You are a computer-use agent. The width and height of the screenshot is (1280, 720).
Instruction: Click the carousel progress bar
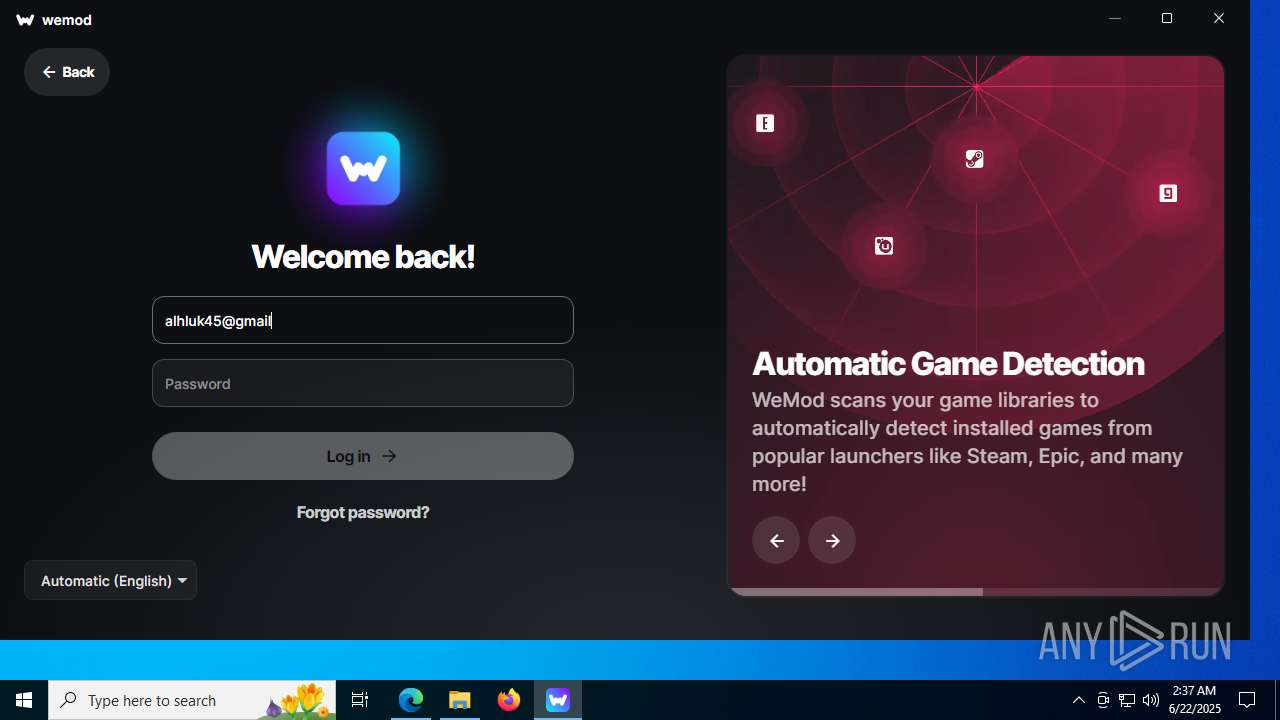pos(975,592)
